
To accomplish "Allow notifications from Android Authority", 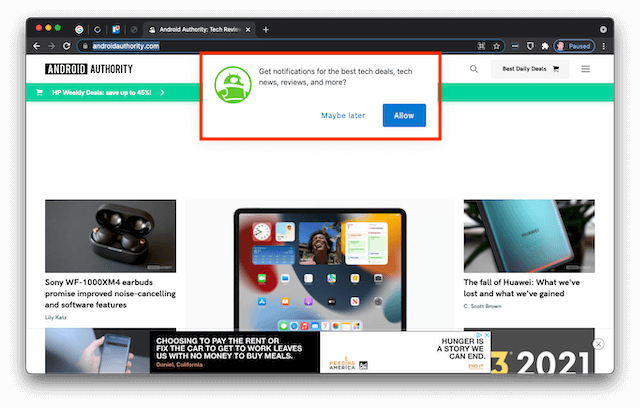I will 404,115.
